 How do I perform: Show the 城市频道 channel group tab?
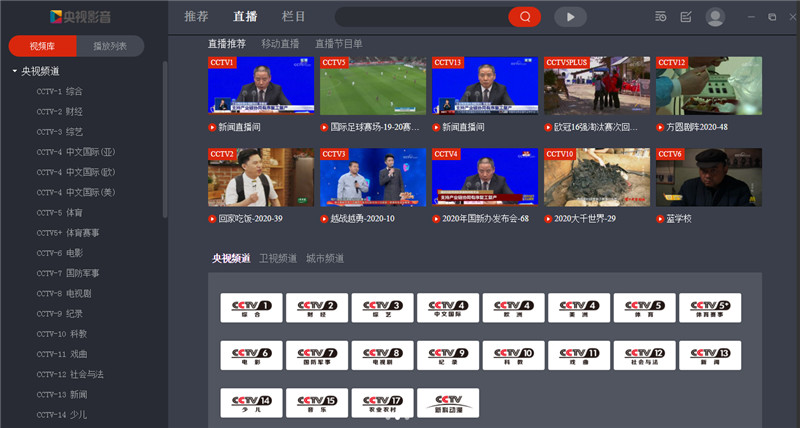(325, 258)
